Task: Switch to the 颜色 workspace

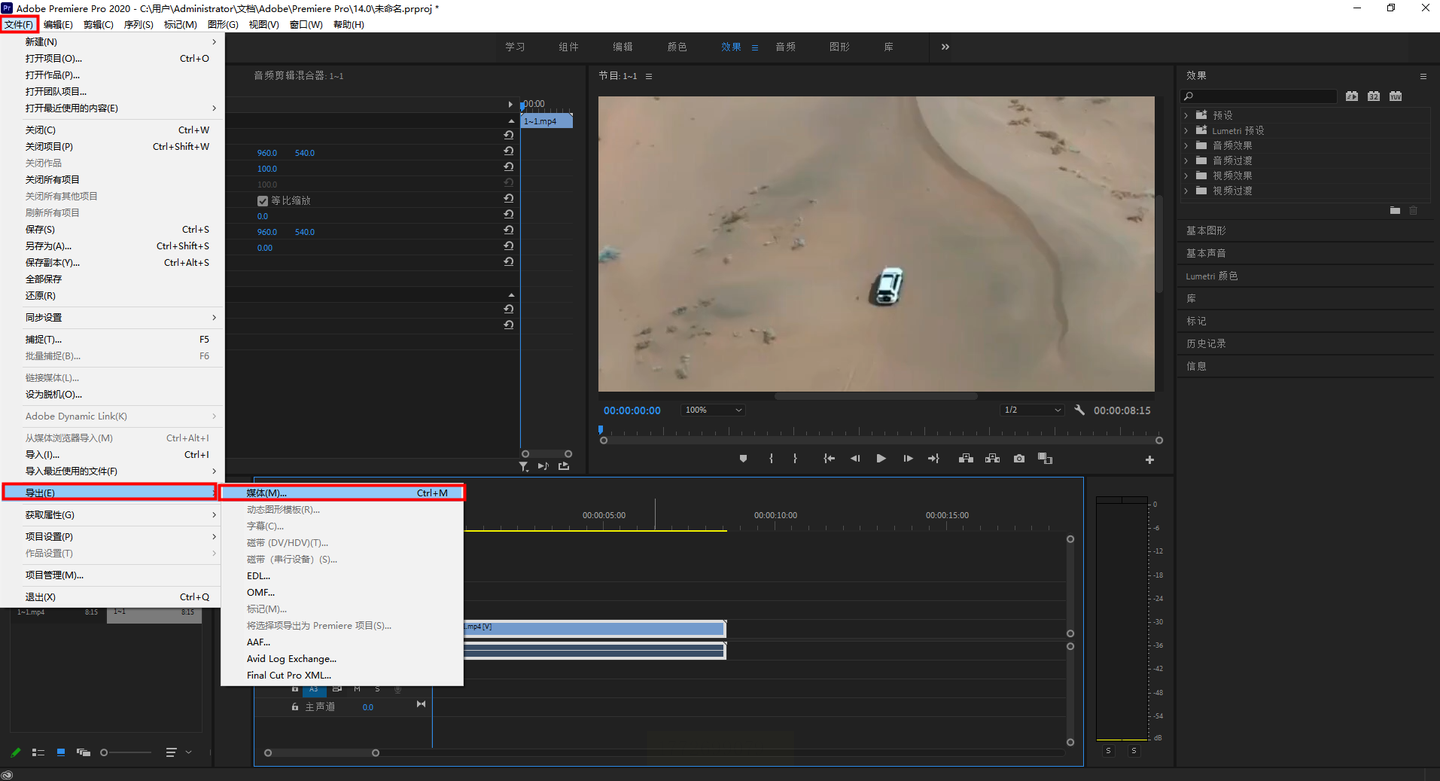Action: (x=677, y=47)
